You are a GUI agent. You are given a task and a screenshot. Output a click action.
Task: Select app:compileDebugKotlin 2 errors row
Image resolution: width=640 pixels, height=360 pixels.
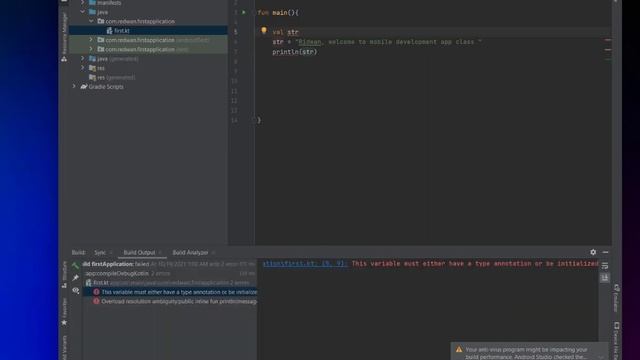coord(171,273)
